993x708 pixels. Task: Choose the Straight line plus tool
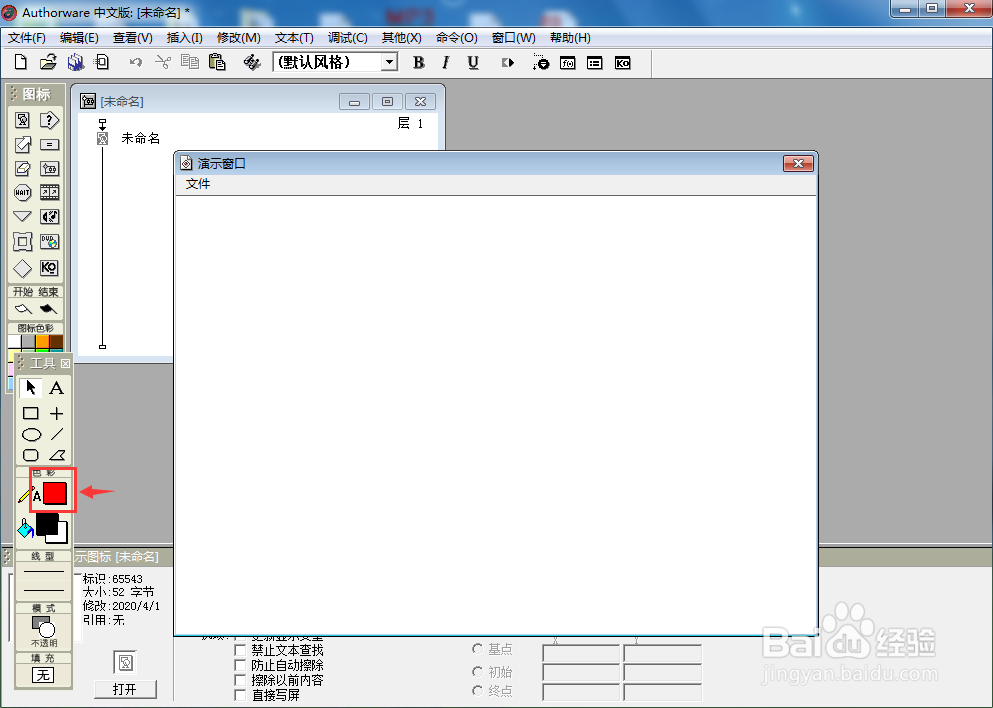(56, 414)
